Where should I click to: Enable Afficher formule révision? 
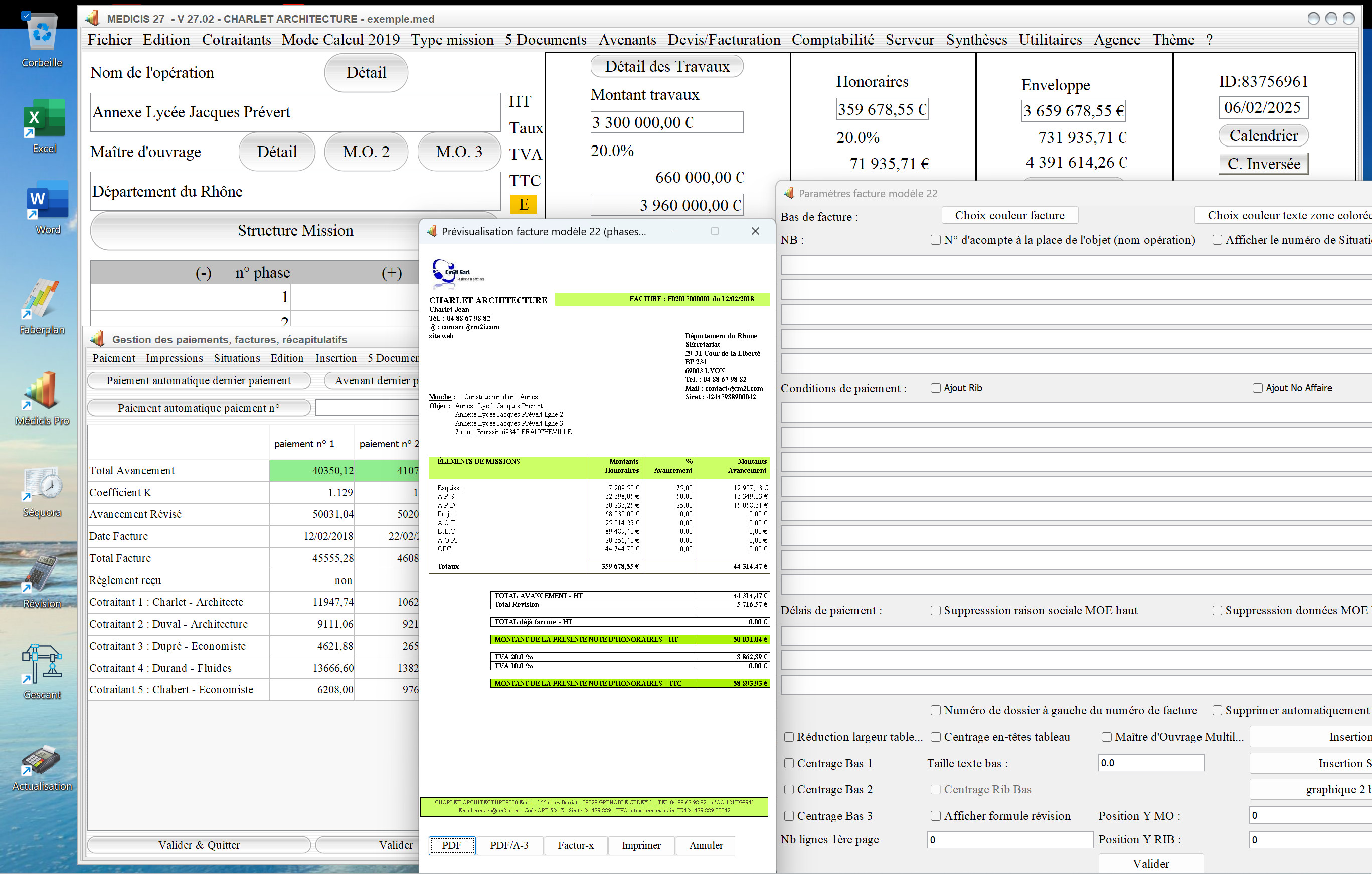pos(935,816)
